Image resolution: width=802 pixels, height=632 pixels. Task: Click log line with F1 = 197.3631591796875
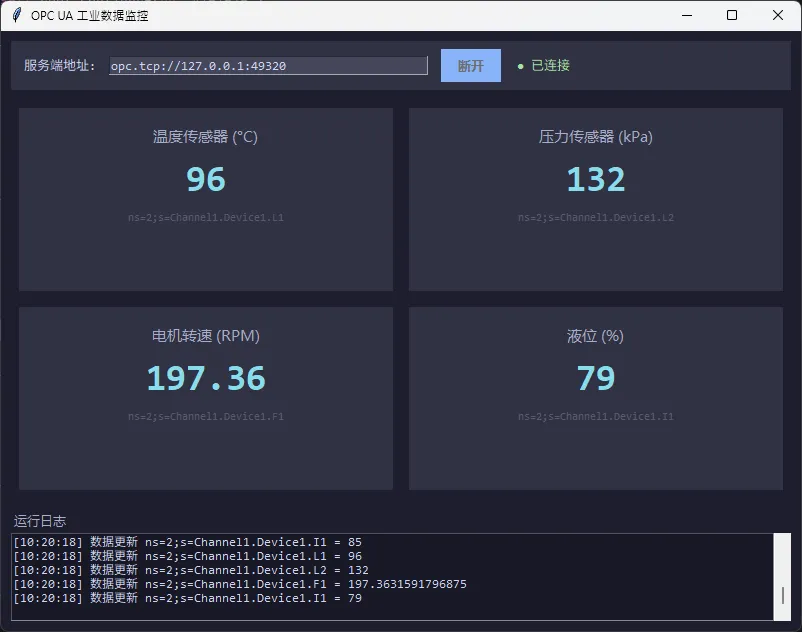point(240,584)
